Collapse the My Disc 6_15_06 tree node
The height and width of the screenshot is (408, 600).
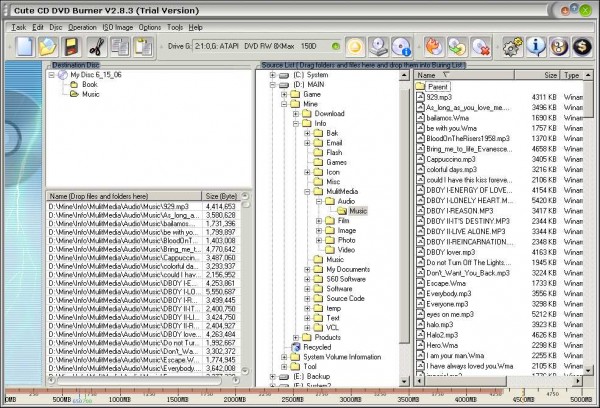[x=52, y=75]
